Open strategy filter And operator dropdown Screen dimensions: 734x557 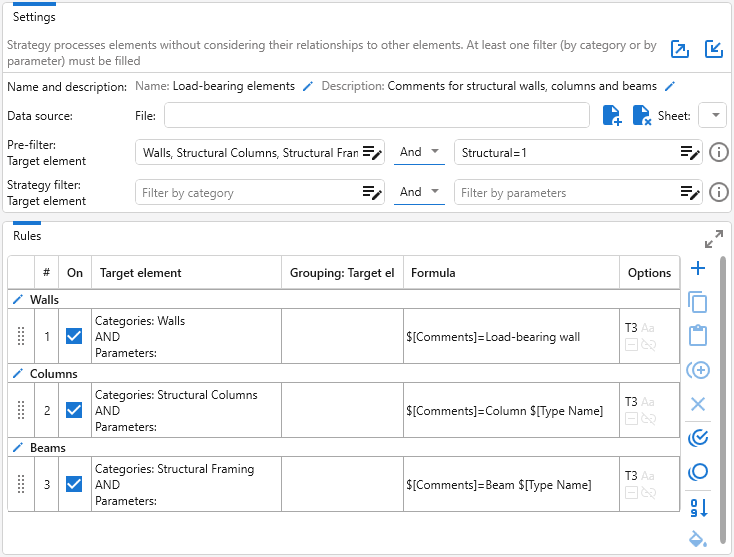(419, 192)
